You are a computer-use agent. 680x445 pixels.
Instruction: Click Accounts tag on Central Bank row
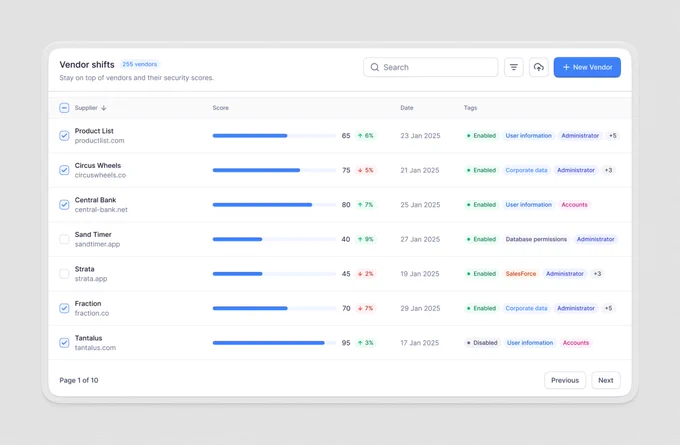(574, 205)
